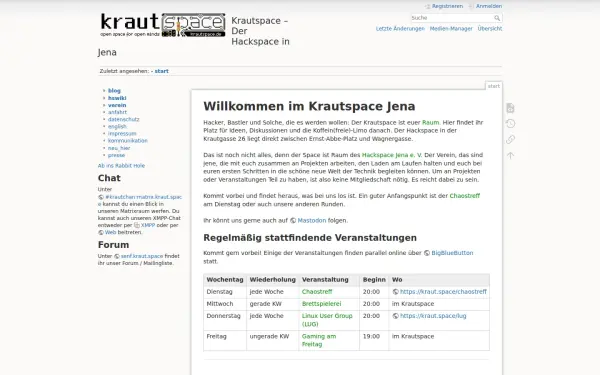Click the Chat sidebar heading
The width and height of the screenshot is (600, 375).
(109, 178)
